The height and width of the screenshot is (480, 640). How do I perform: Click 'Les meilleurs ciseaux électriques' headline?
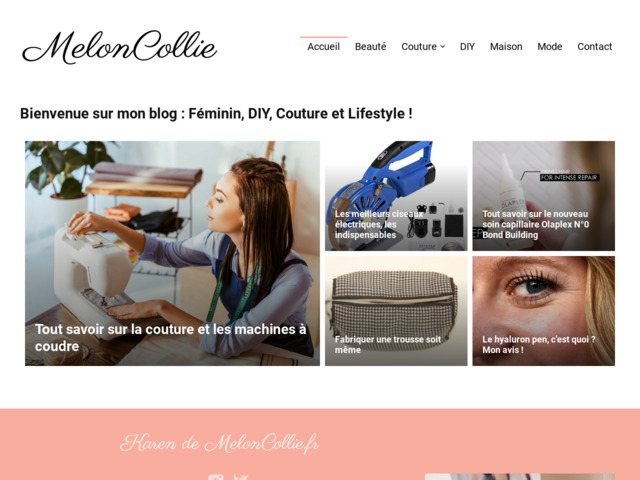pyautogui.click(x=379, y=224)
